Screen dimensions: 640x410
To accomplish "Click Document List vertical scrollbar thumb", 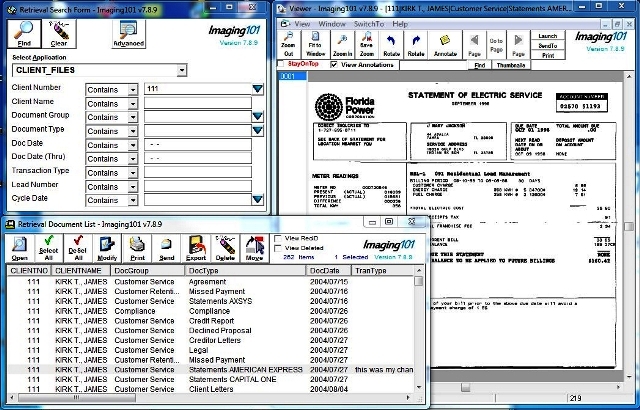I will point(418,281).
